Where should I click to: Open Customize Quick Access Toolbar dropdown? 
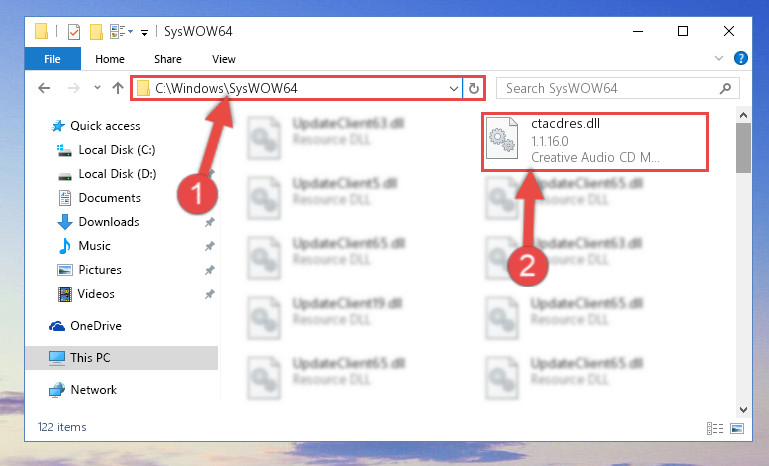pyautogui.click(x=144, y=33)
